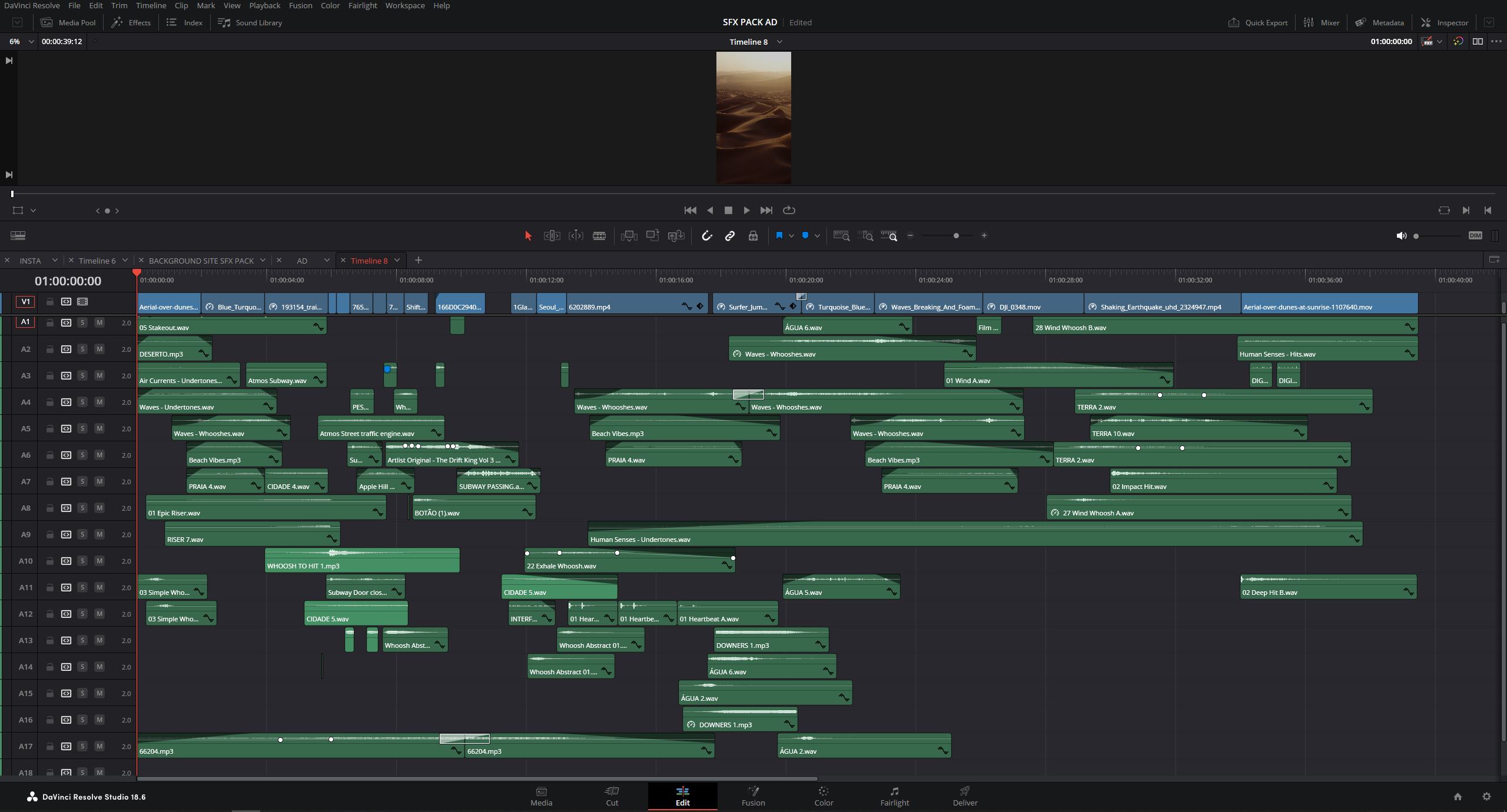Screen dimensions: 1507x812
Task: Activate the Blade edit mode tool
Action: tap(599, 236)
